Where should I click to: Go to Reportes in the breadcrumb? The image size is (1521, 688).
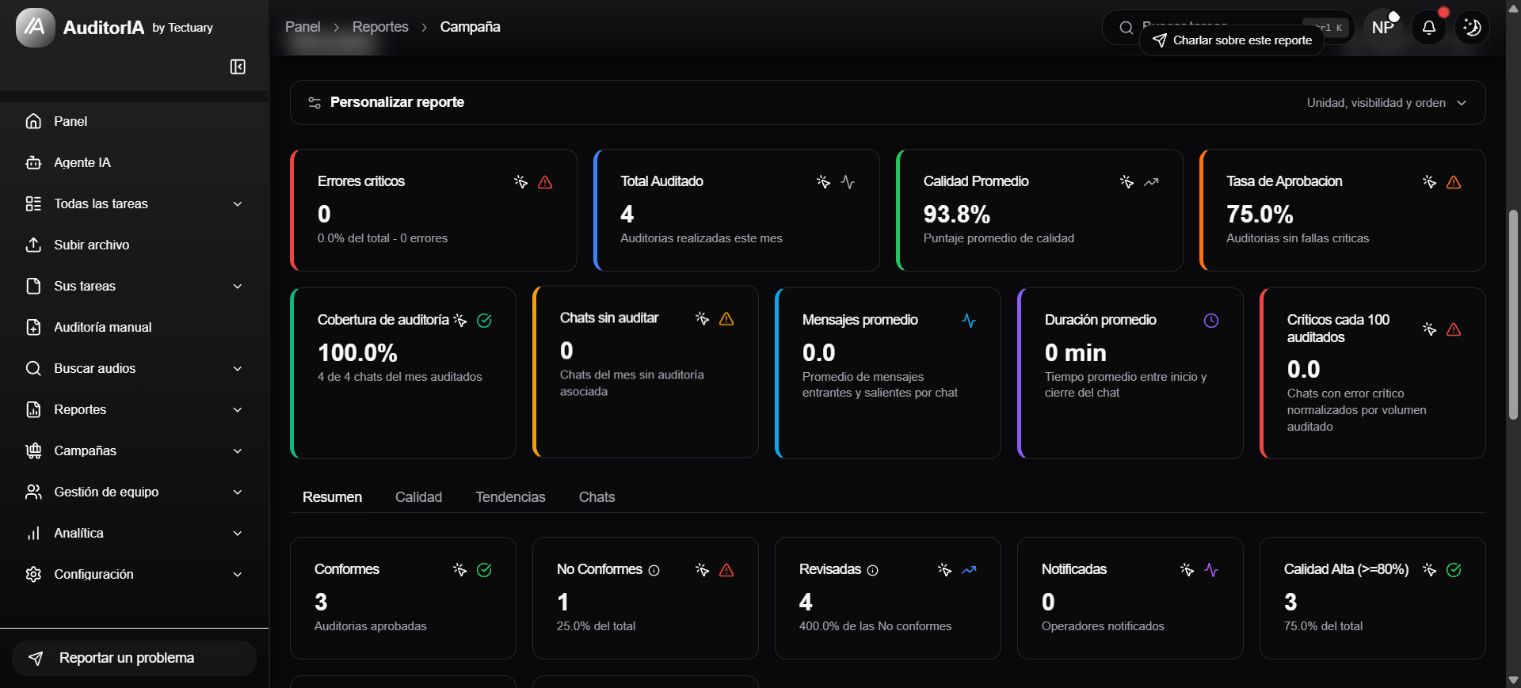click(x=380, y=27)
